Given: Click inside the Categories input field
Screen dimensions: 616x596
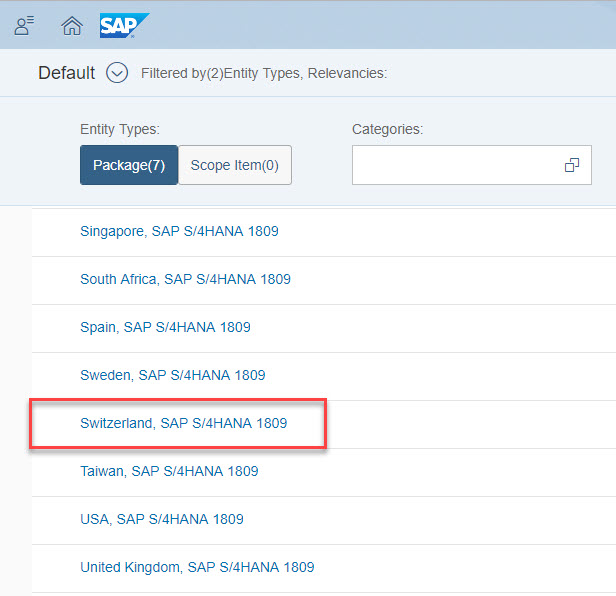Looking at the screenshot, I should point(455,165).
